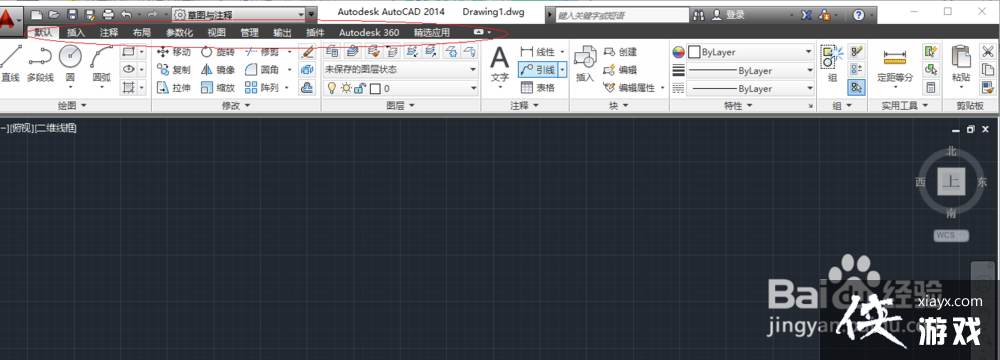Select the 引线 (Leader) tool

[538, 70]
